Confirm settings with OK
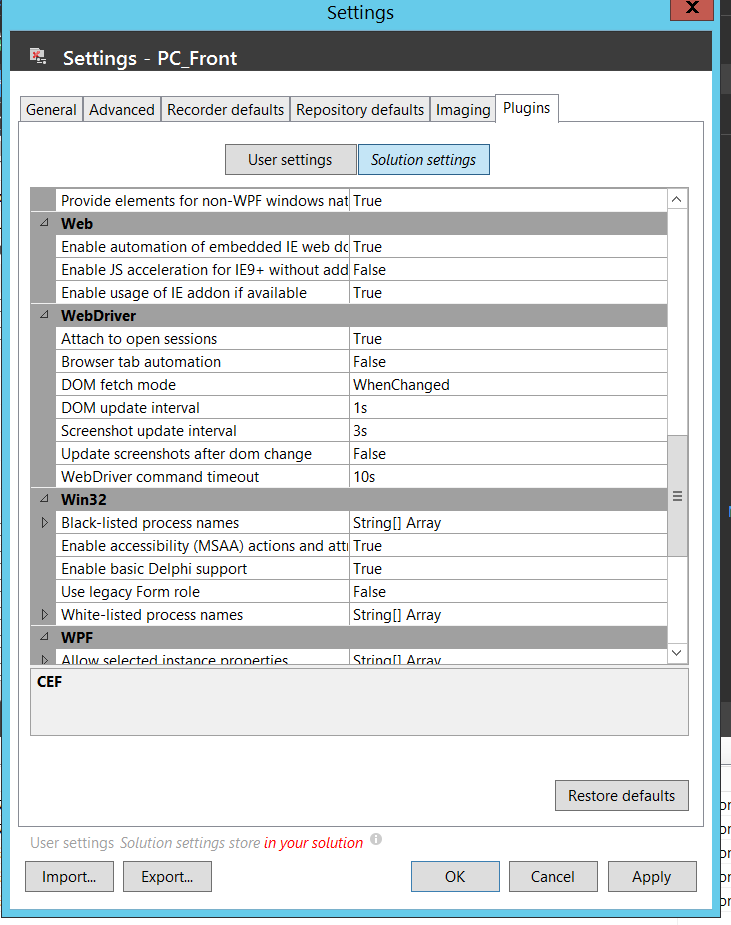This screenshot has width=731, height=925. tap(455, 877)
